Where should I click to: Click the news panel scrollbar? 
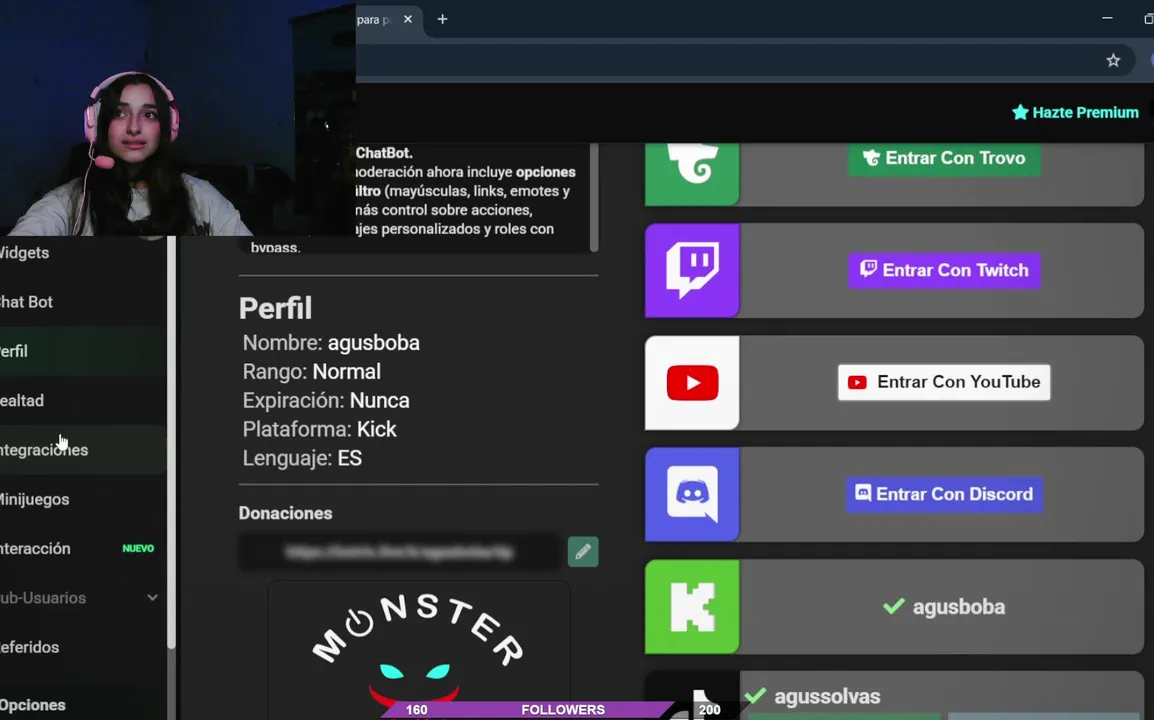(594, 197)
